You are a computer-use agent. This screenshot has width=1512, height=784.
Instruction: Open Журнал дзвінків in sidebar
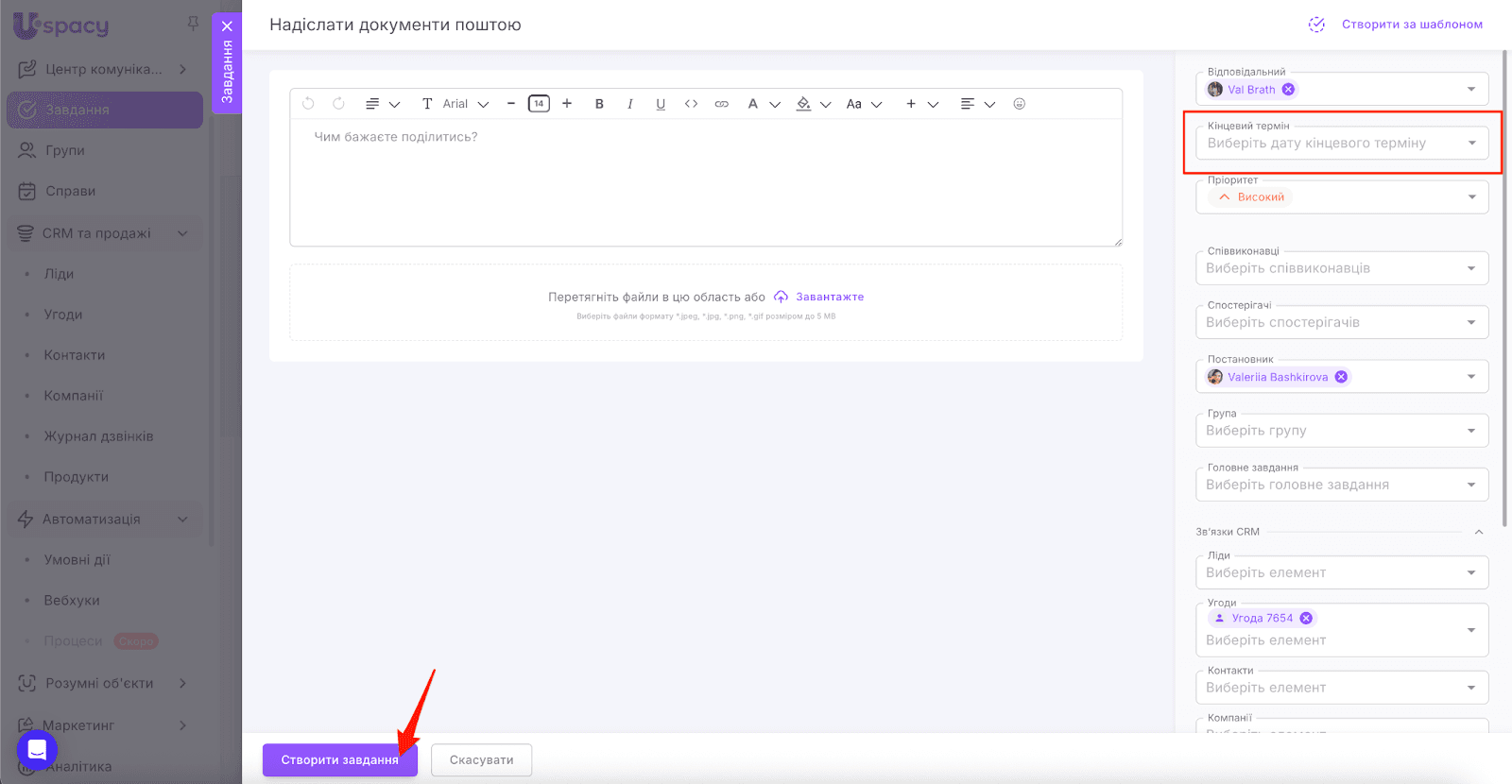[98, 436]
